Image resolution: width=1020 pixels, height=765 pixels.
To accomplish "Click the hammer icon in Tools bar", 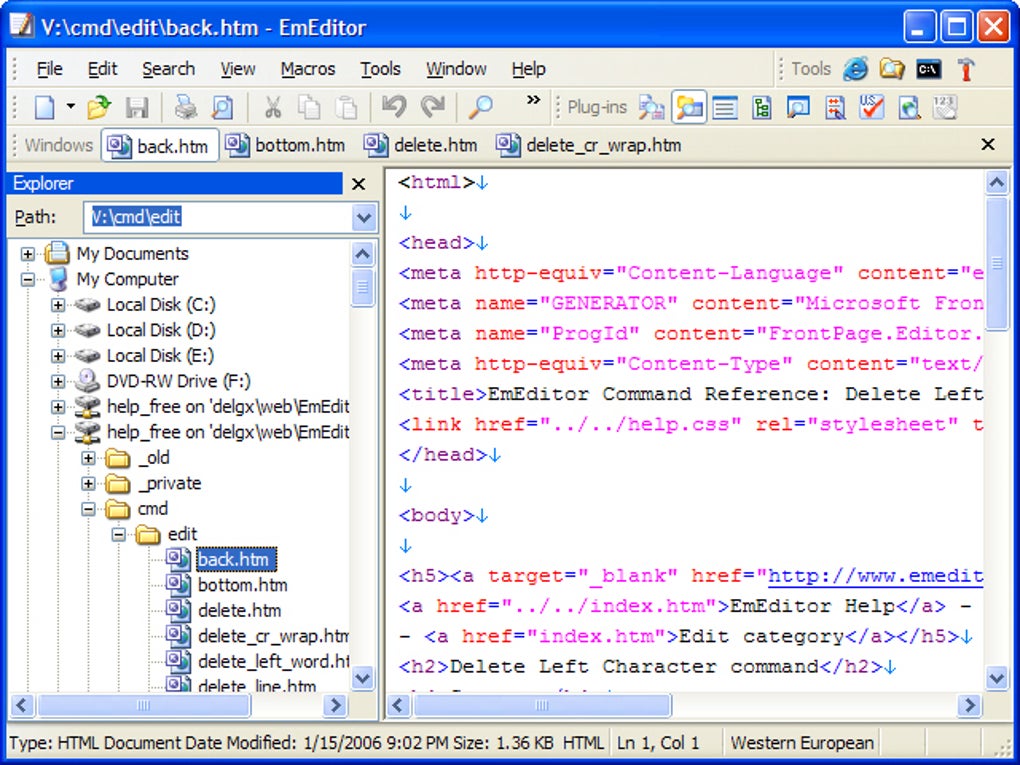I will click(966, 68).
